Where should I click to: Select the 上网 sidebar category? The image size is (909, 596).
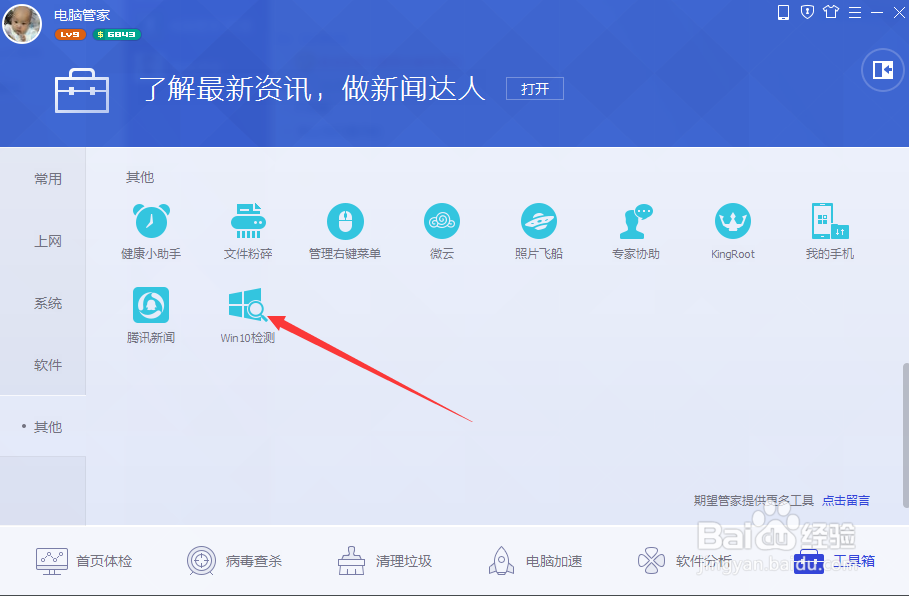click(x=48, y=241)
